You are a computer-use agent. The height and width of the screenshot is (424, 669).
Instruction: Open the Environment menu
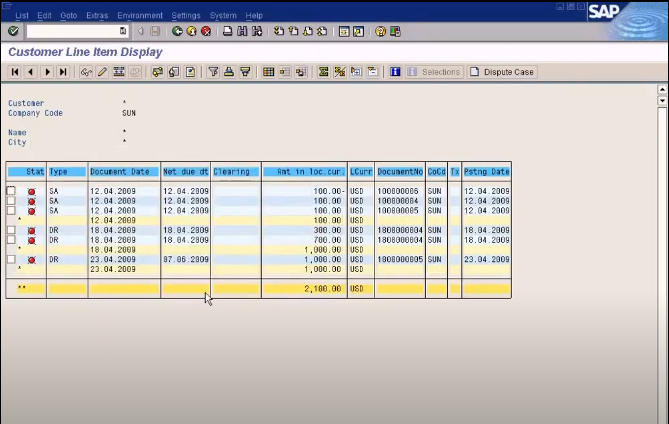tap(140, 15)
